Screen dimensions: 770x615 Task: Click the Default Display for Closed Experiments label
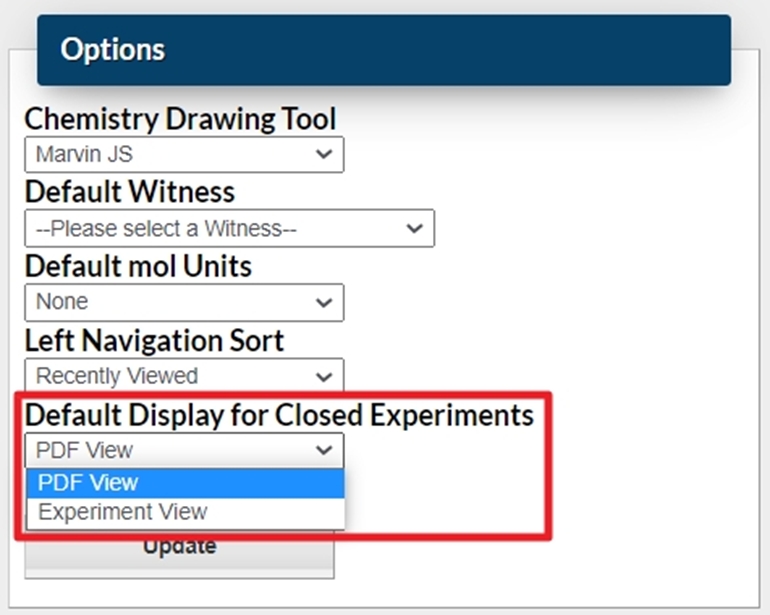pos(279,414)
